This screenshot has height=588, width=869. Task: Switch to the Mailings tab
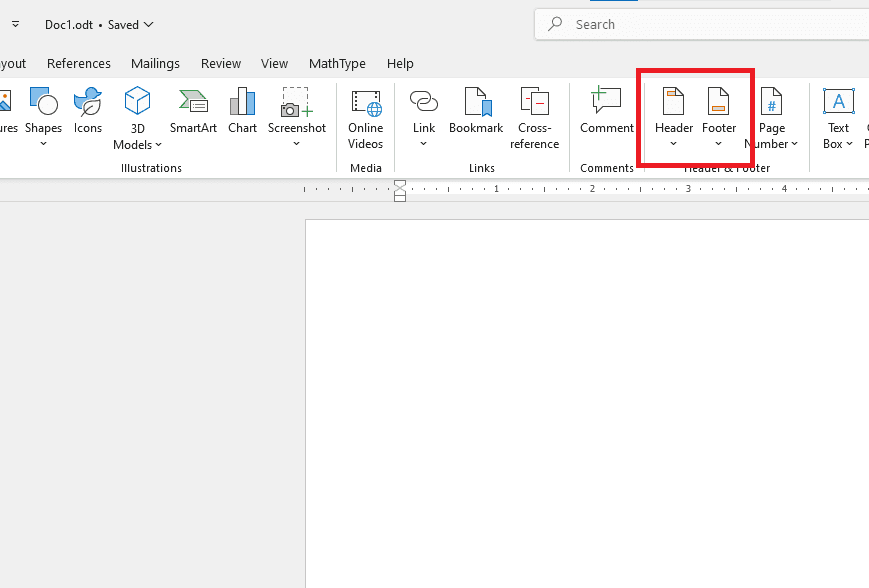[155, 64]
